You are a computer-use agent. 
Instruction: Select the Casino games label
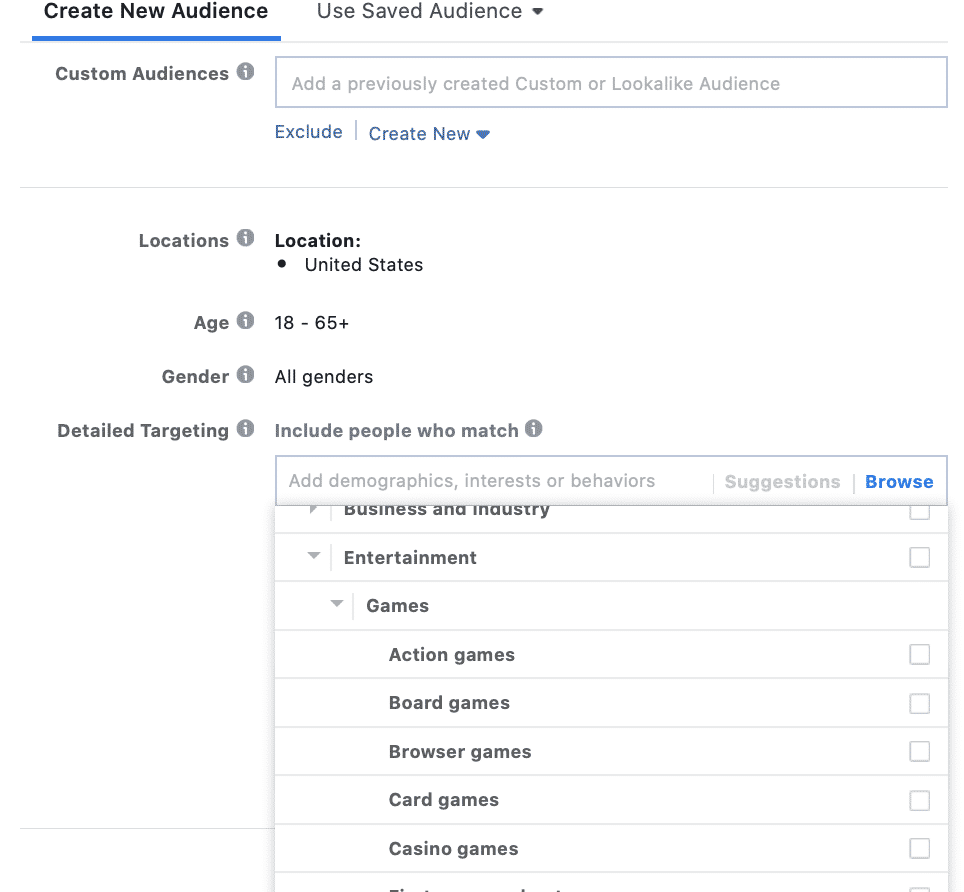454,849
